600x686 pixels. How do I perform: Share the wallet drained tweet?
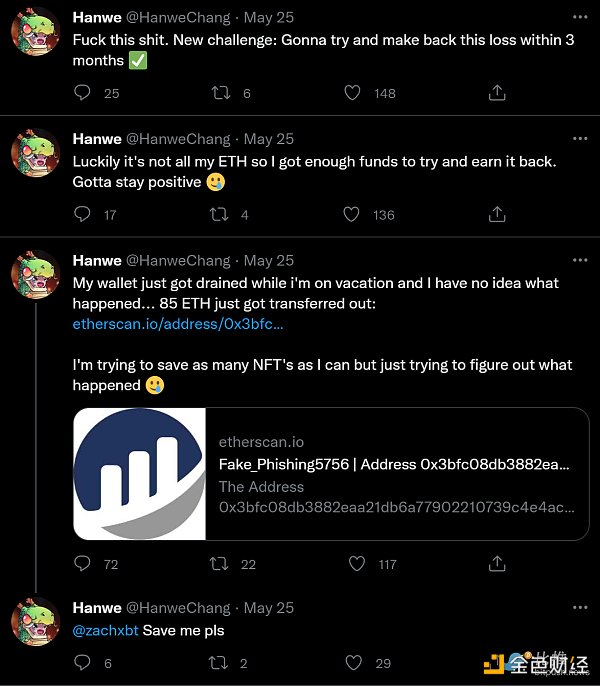496,564
